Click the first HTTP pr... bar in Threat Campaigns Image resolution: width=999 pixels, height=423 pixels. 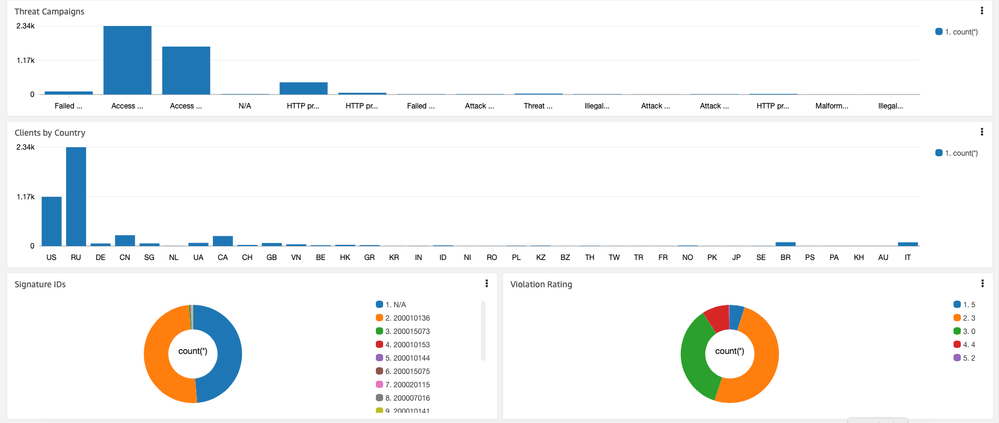pyautogui.click(x=303, y=88)
